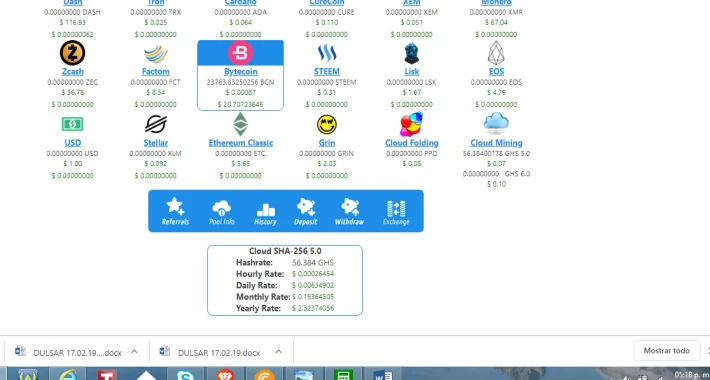Image resolution: width=710 pixels, height=380 pixels.
Task: Click the 0.00000000 PPD balance
Action: coord(412,154)
